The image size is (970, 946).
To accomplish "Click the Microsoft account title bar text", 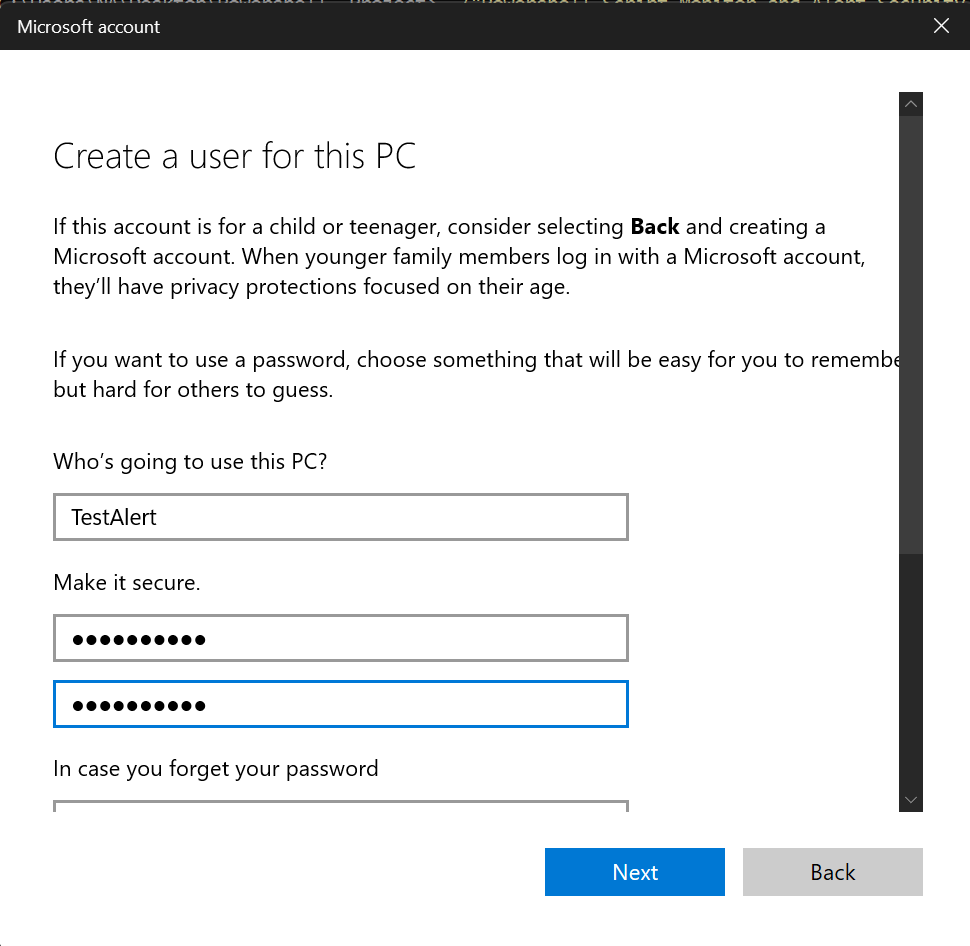I will click(88, 26).
